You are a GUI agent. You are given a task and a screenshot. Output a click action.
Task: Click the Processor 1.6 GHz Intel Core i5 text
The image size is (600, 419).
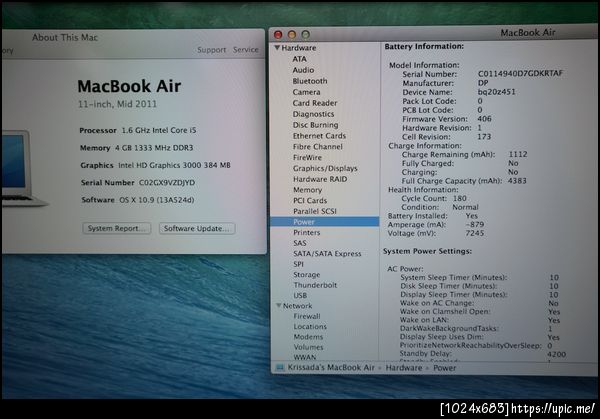pyautogui.click(x=138, y=130)
